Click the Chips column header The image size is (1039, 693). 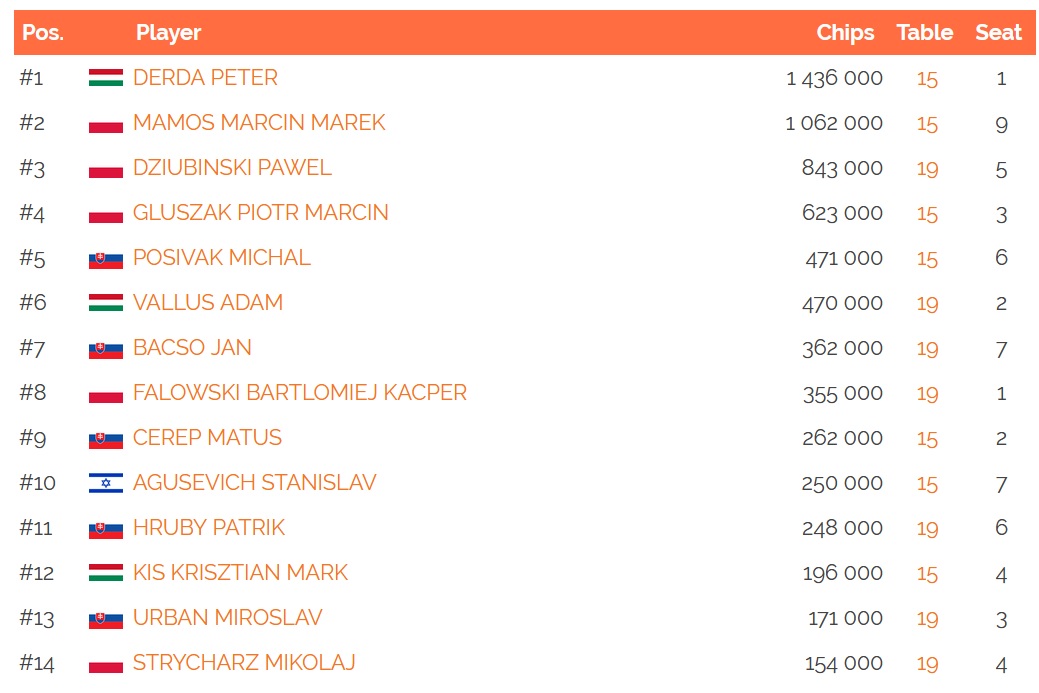point(845,32)
